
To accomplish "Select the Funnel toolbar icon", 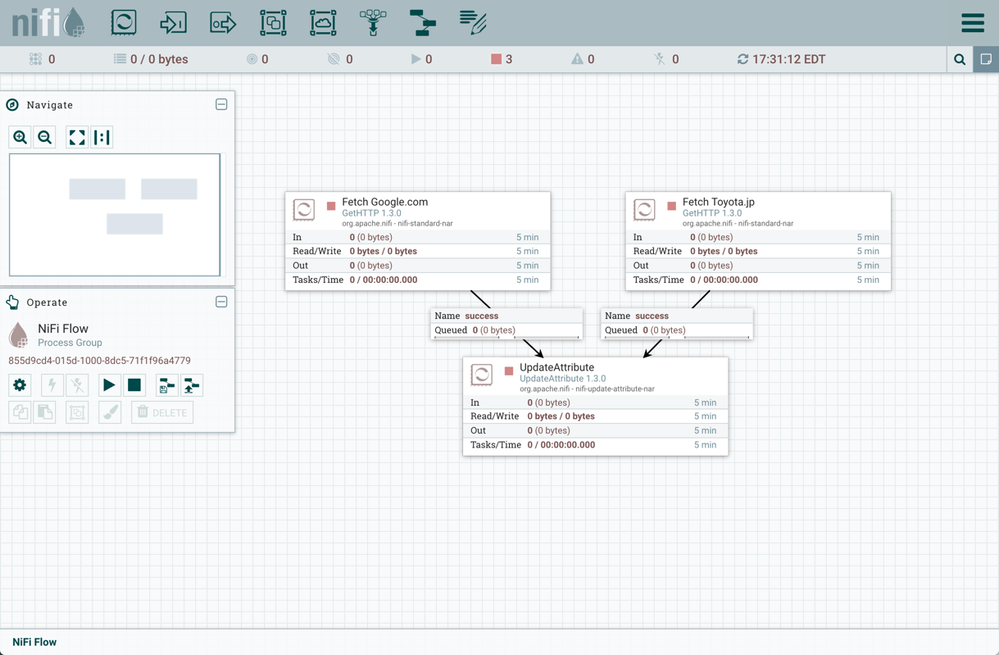I will click(x=373, y=22).
